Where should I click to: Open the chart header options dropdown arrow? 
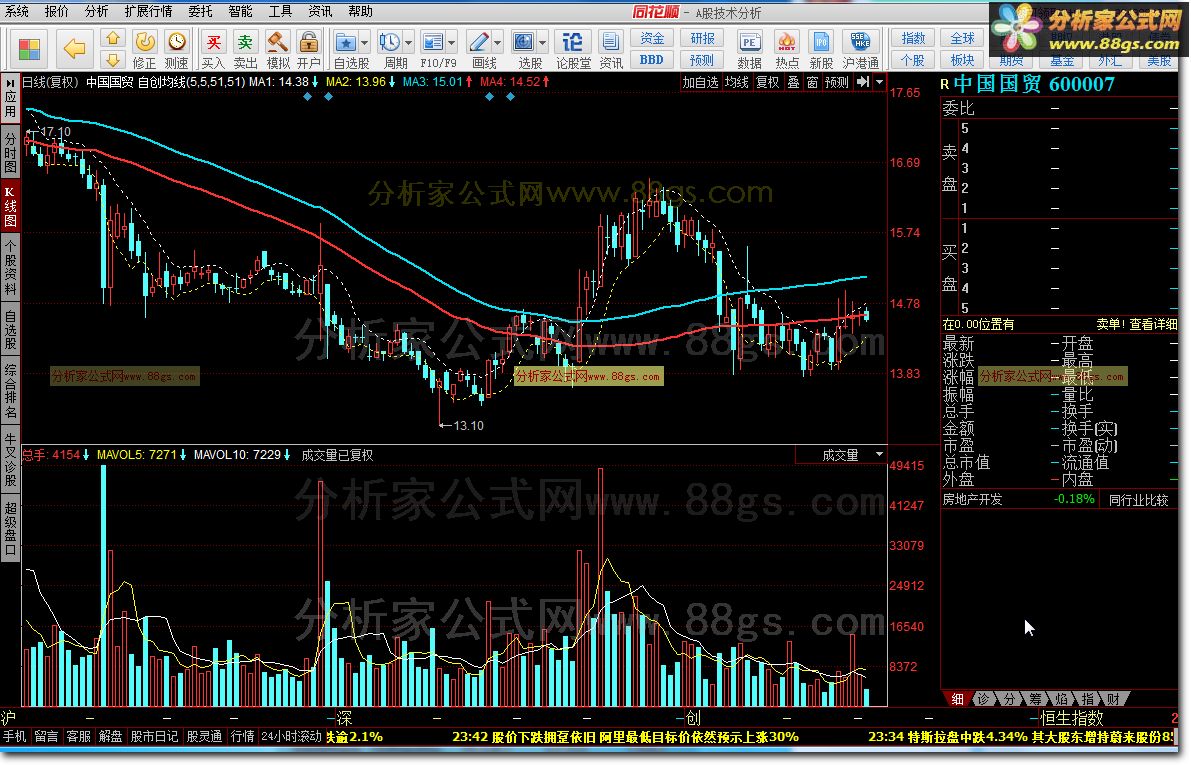pos(879,82)
